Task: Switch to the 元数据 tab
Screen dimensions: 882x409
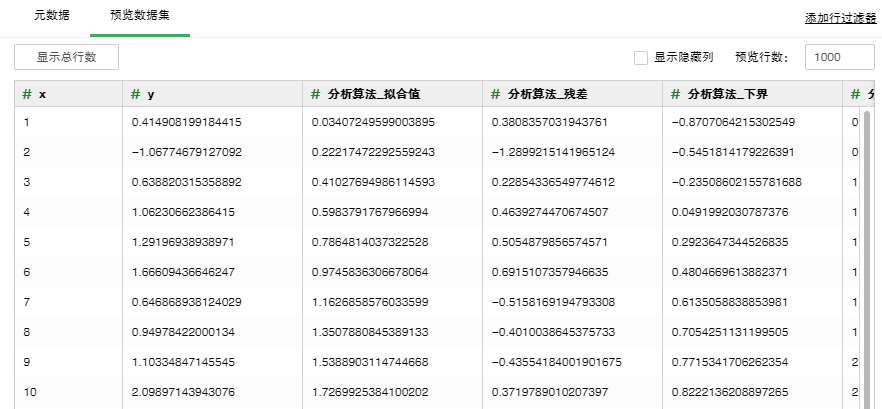Action: pyautogui.click(x=52, y=18)
